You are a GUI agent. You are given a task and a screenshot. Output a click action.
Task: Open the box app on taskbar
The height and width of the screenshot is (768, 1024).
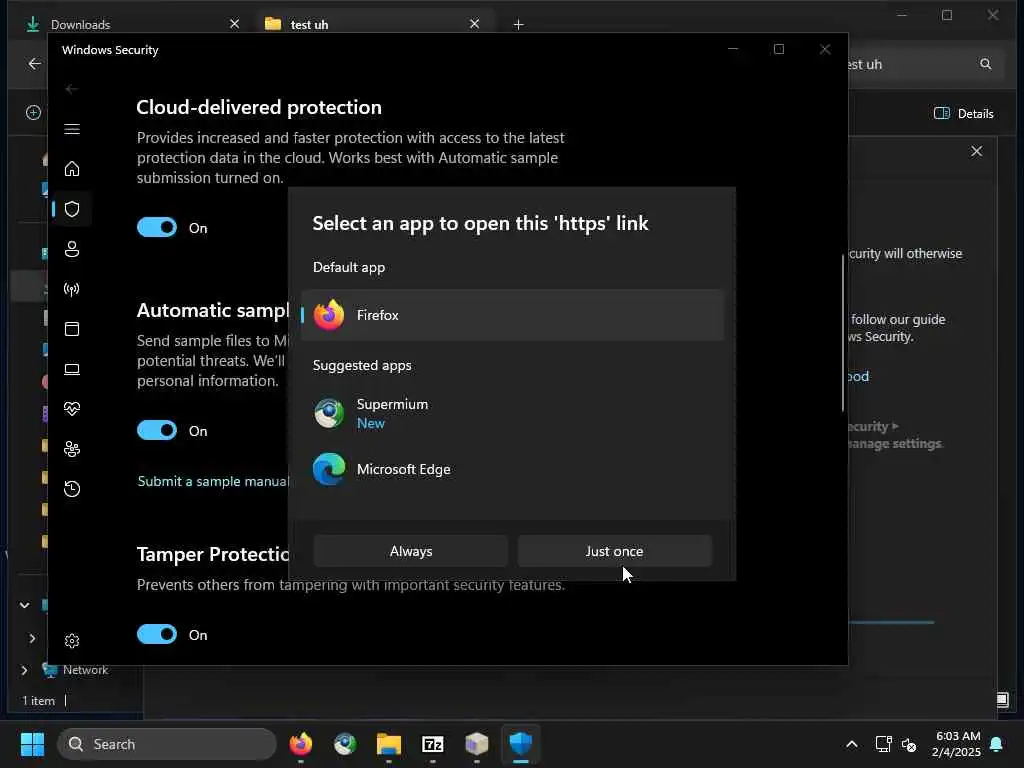[477, 744]
